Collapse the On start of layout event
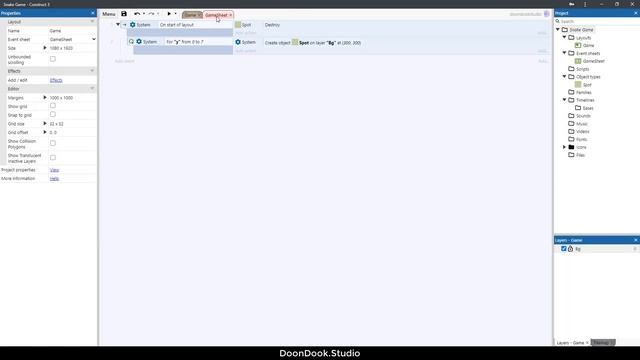640x360 pixels. pyautogui.click(x=118, y=24)
